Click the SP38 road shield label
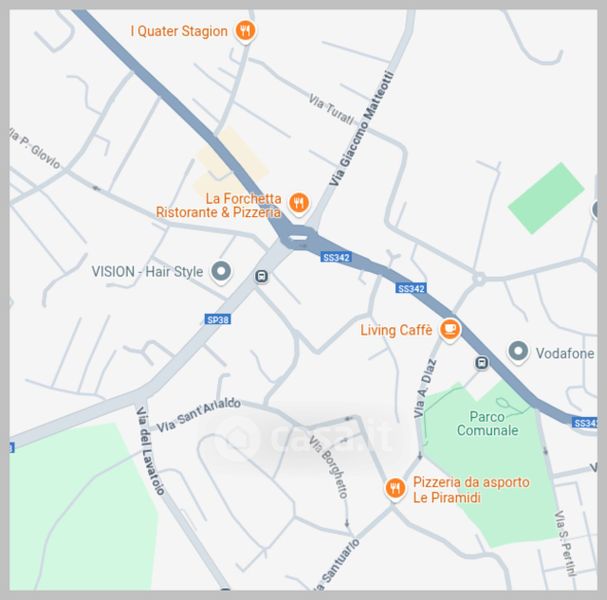The image size is (607, 600). coord(218,320)
